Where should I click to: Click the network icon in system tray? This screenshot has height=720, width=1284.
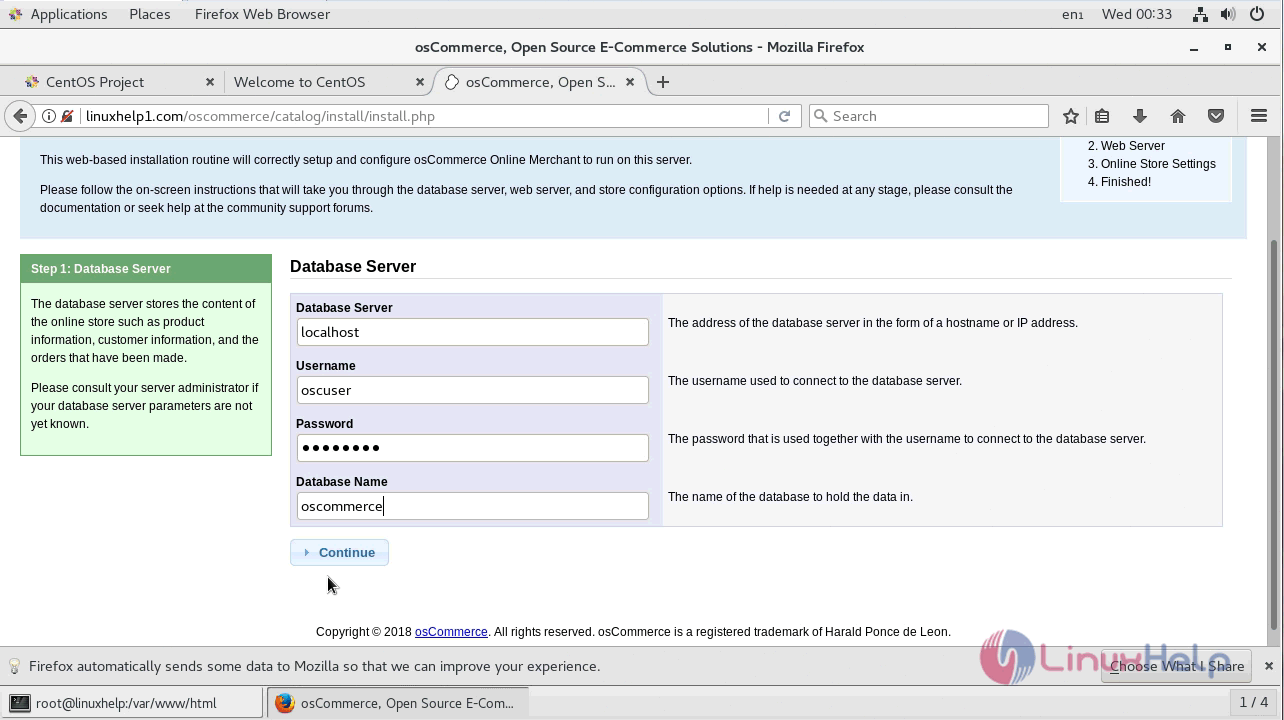[1202, 14]
